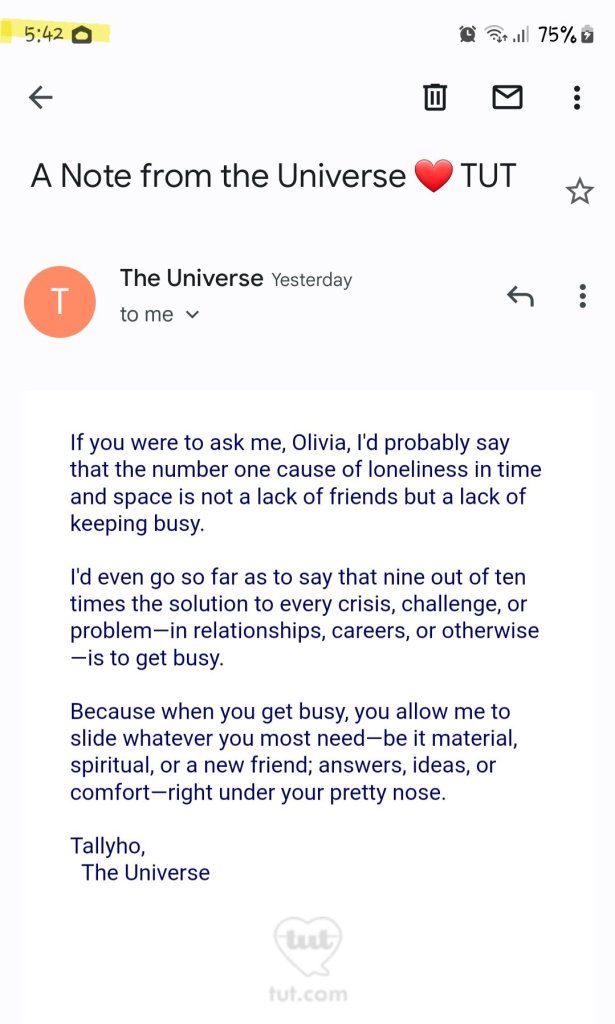
Task: Tap the subject line 'A Note from the Universe'
Action: pyautogui.click(x=218, y=177)
